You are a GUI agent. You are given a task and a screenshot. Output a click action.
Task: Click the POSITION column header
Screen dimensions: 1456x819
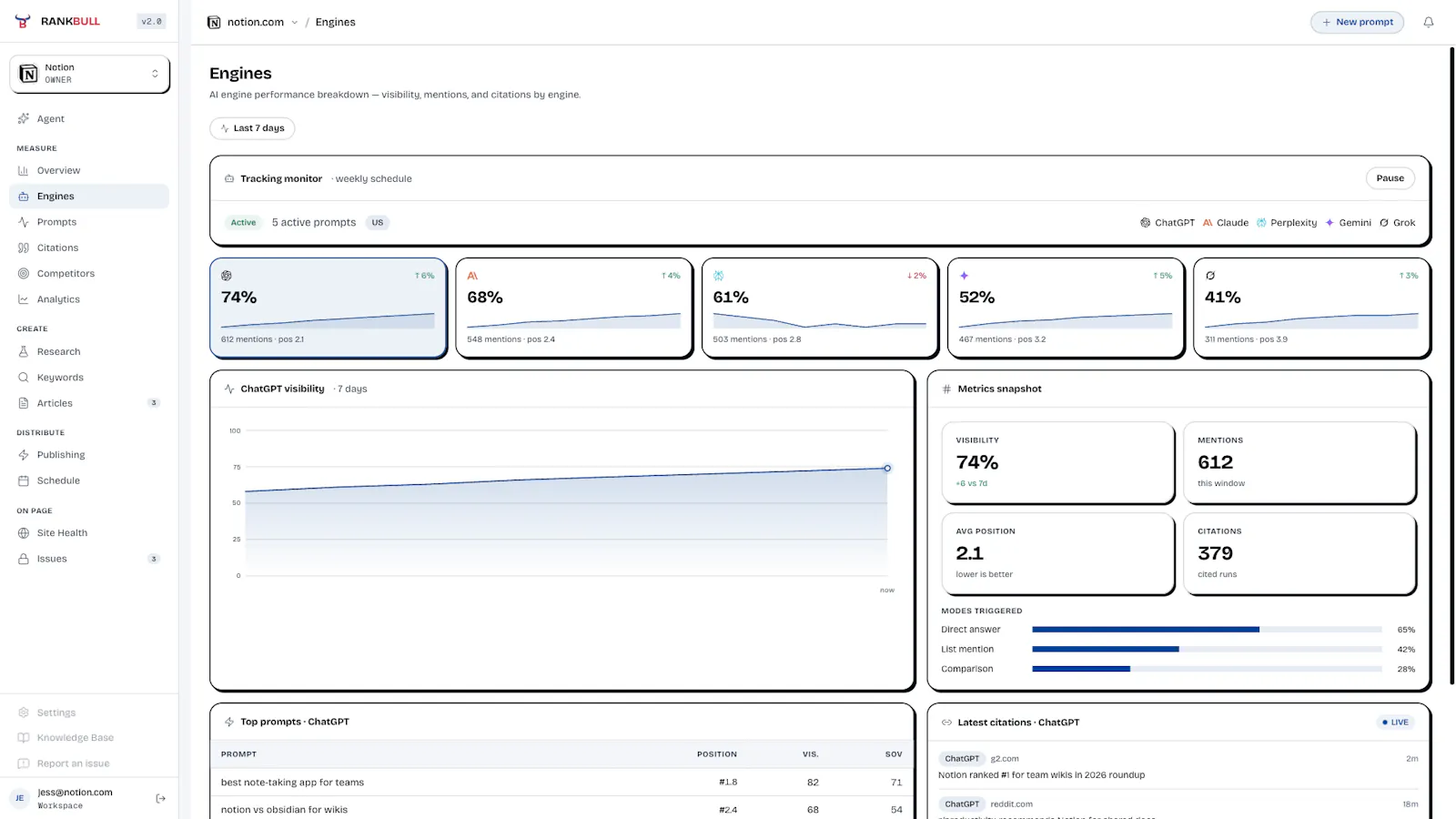coord(717,754)
